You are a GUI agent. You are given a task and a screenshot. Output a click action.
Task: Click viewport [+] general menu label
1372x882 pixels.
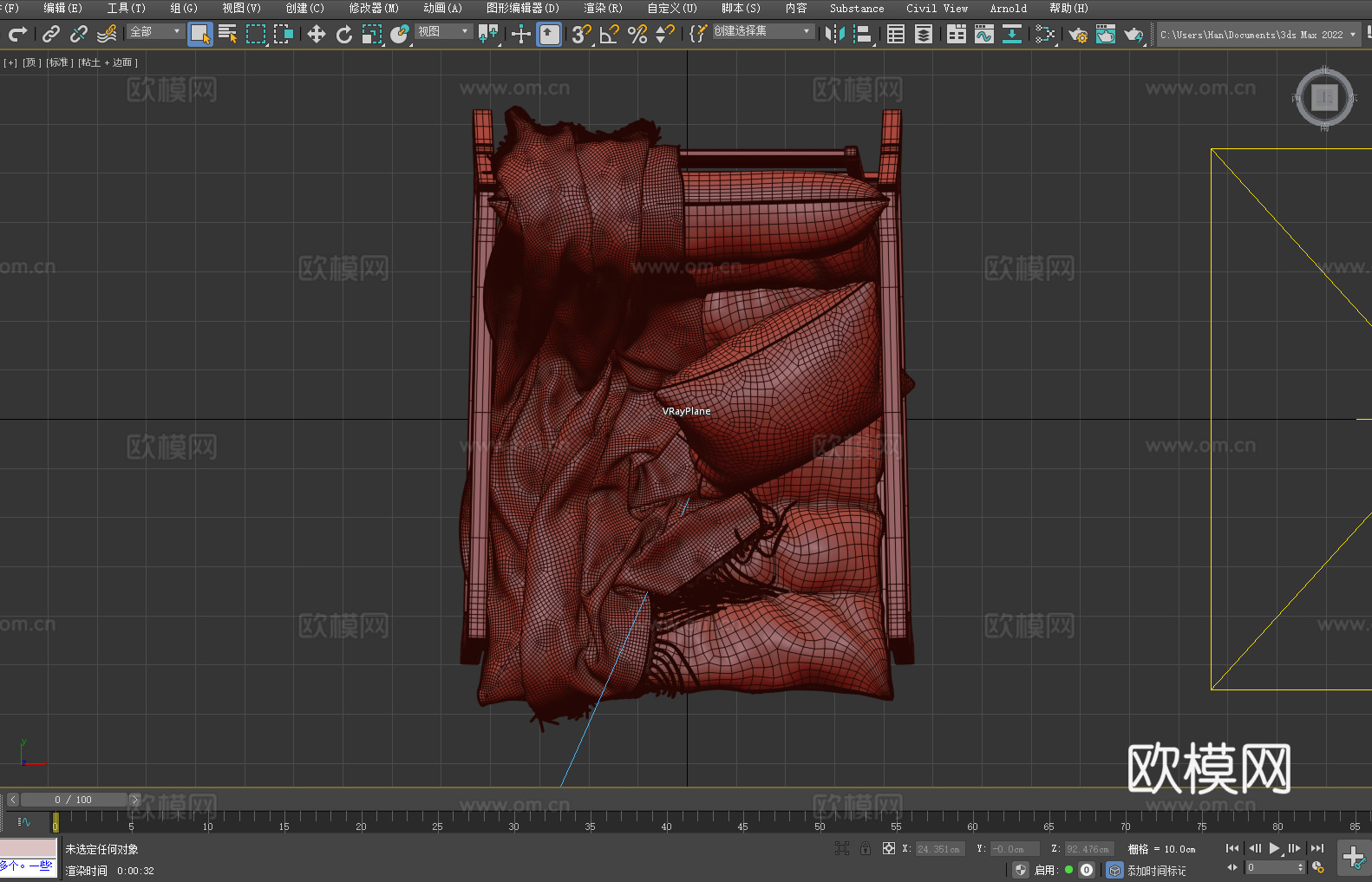(x=10, y=62)
